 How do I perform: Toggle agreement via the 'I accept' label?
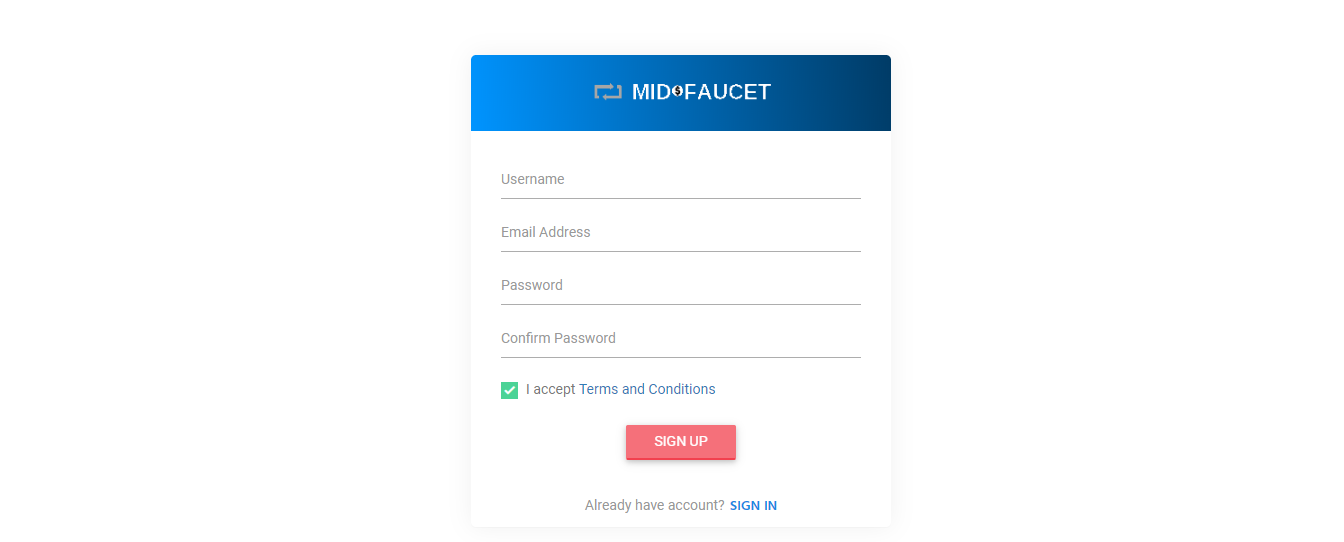click(x=551, y=389)
